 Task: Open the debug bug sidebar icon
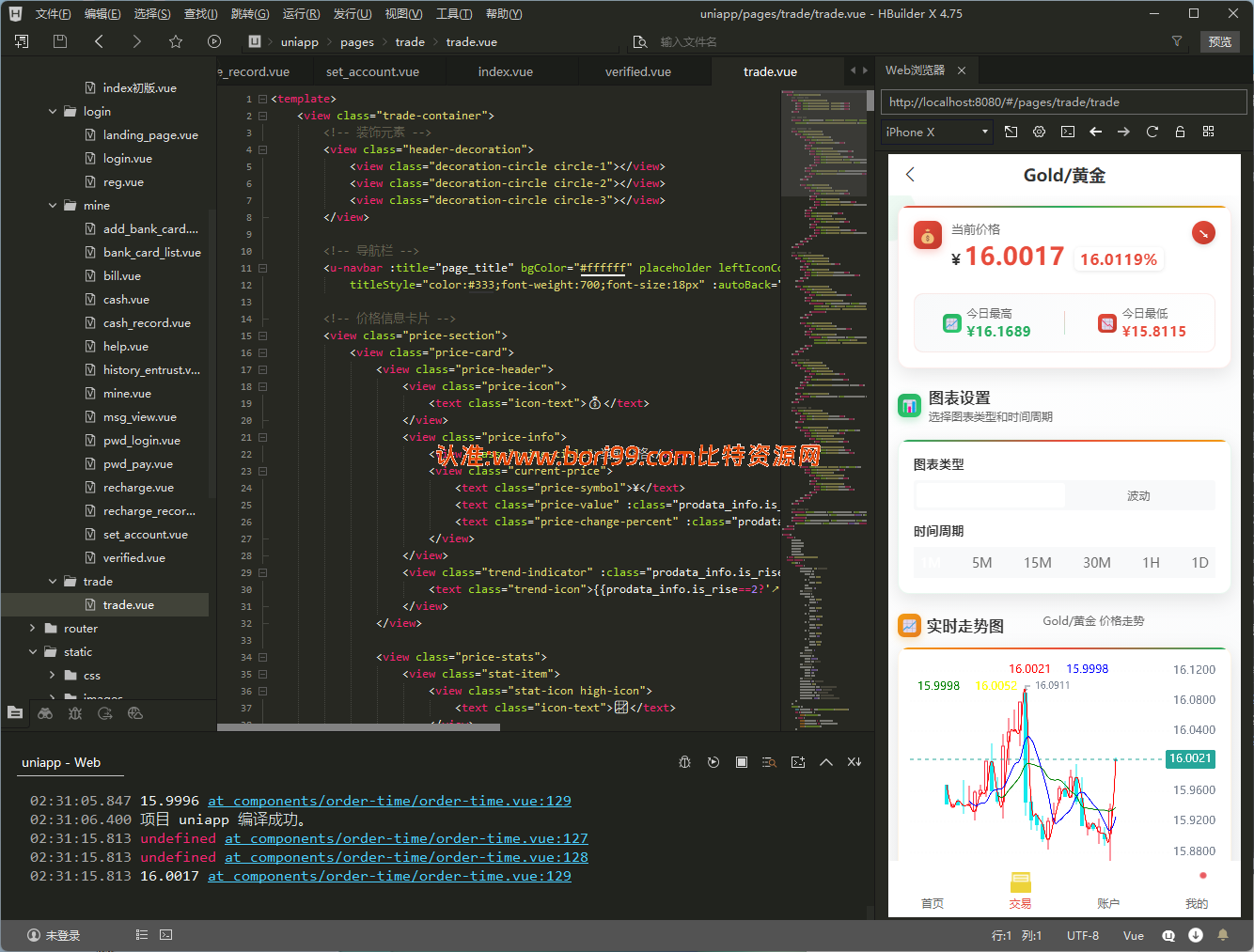[75, 713]
